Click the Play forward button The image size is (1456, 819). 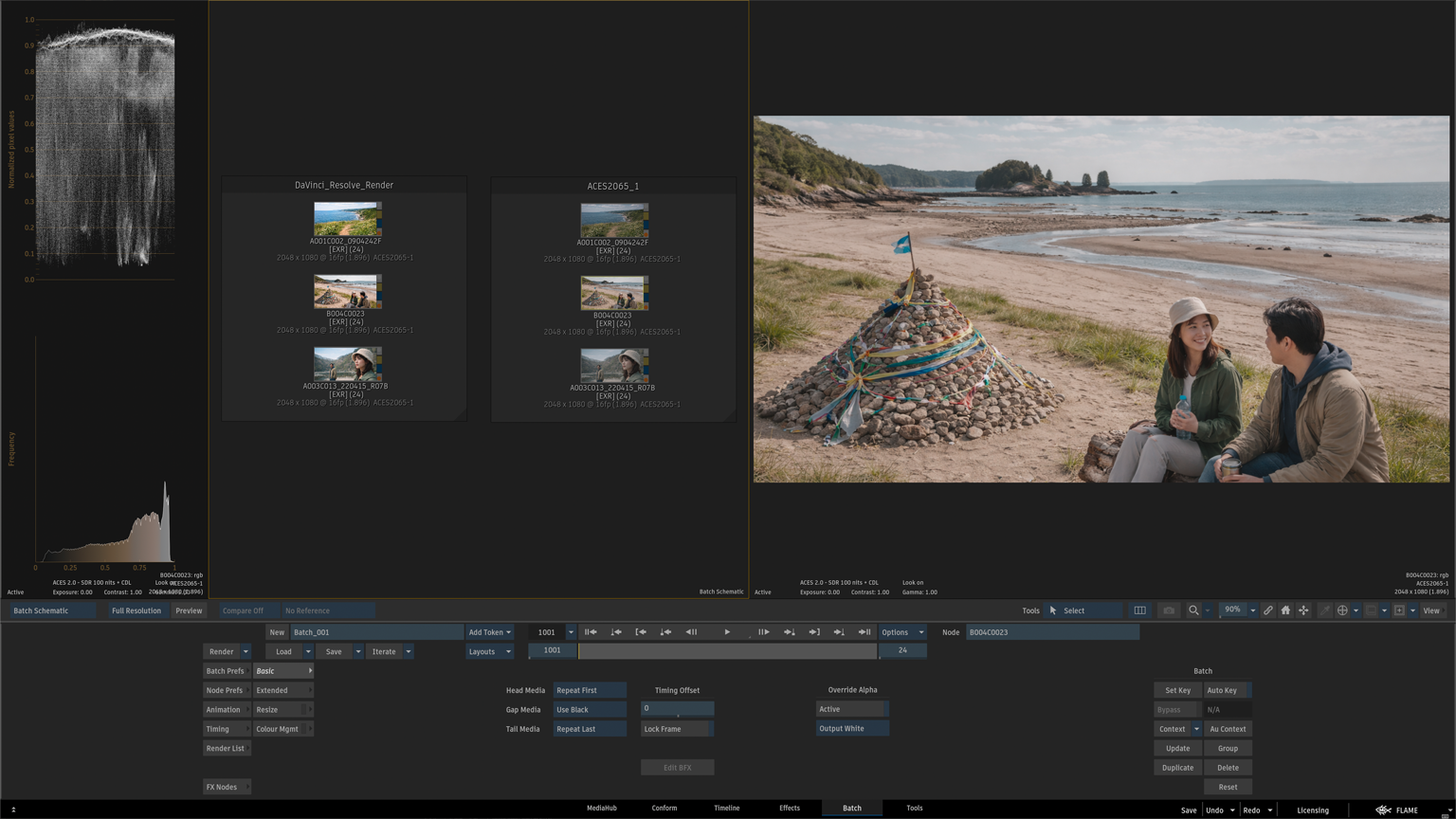(727, 632)
